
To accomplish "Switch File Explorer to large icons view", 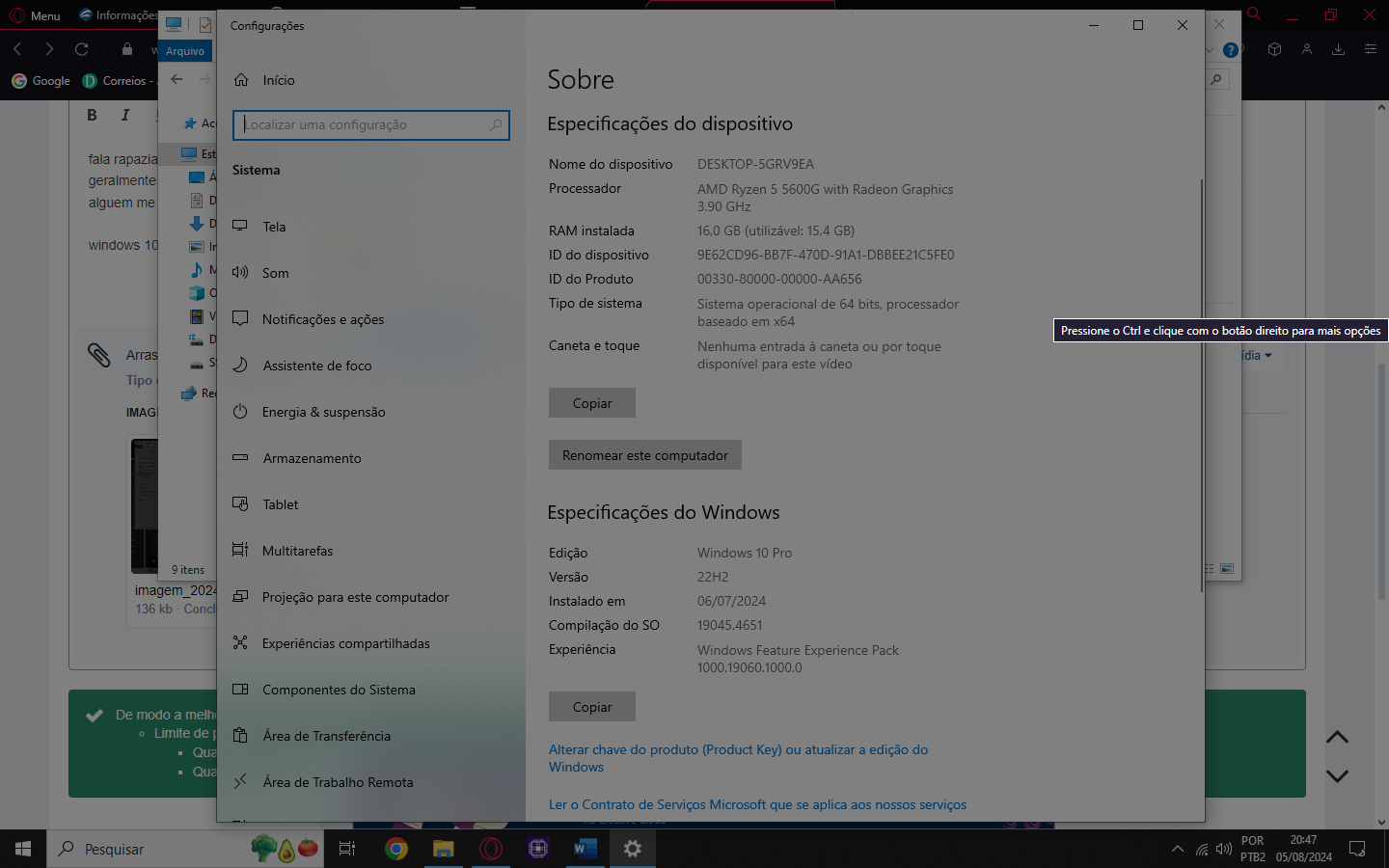I will 1227,569.
